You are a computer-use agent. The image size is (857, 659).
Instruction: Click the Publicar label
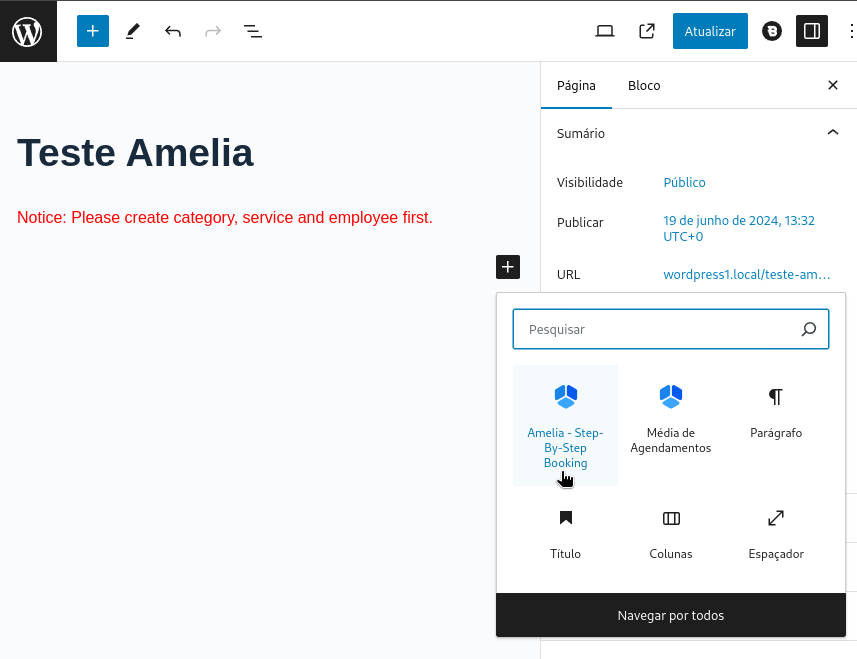coord(580,222)
